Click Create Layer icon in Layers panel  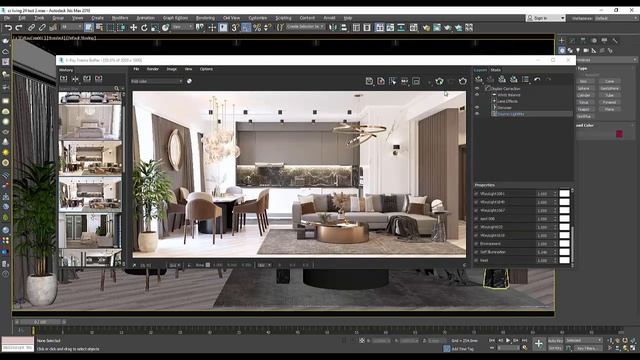point(478,79)
